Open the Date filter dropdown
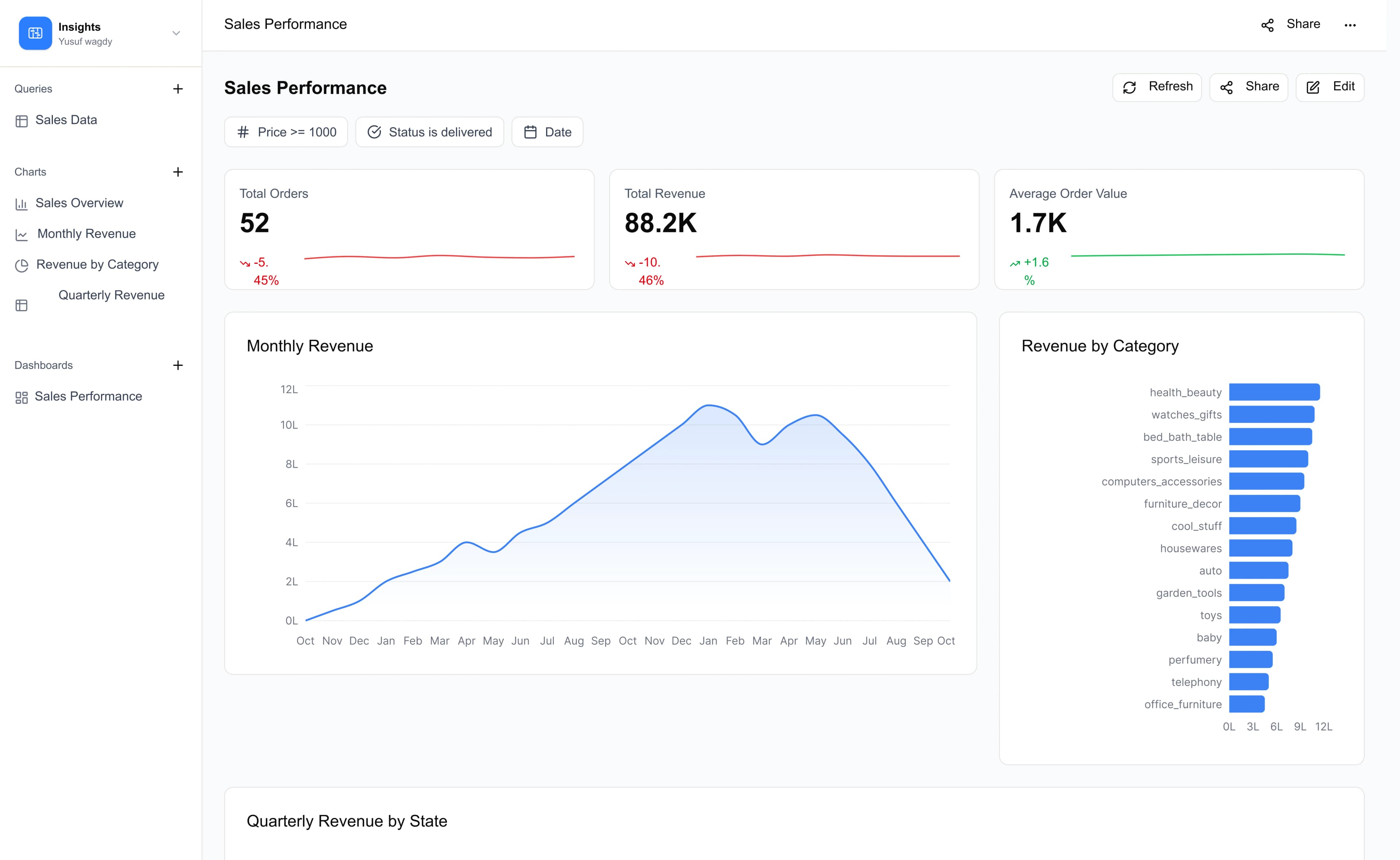1400x860 pixels. pyautogui.click(x=547, y=132)
